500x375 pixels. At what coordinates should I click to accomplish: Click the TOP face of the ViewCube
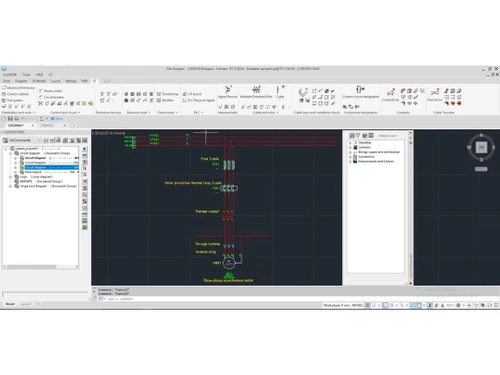coord(481,147)
